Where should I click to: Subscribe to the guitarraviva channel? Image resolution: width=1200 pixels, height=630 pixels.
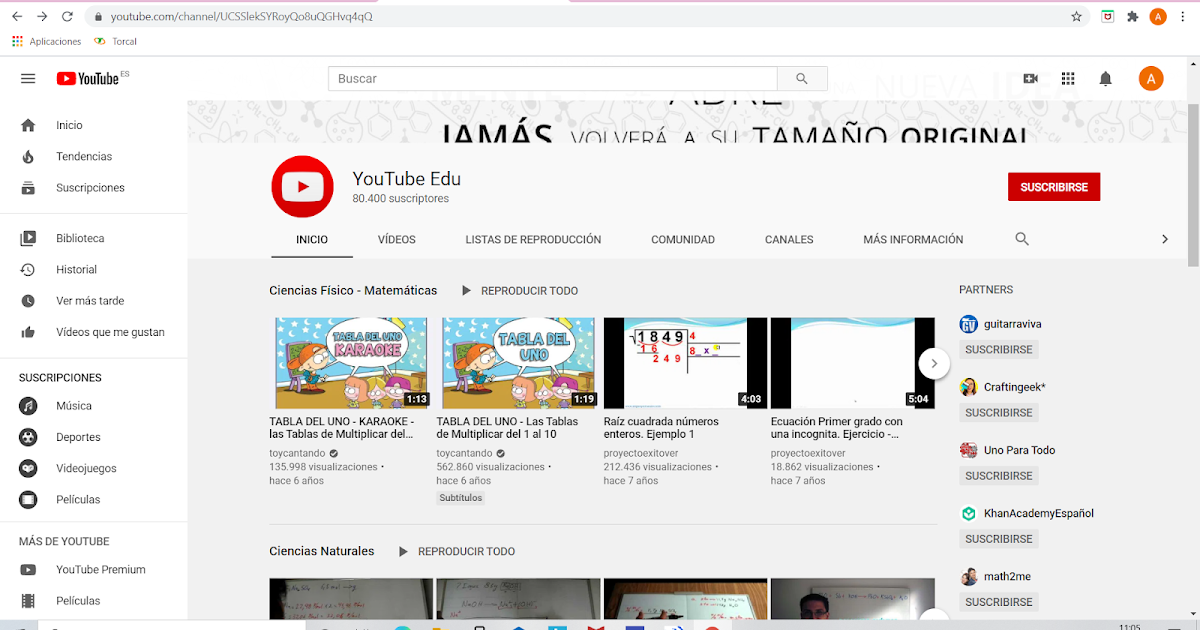[x=998, y=349]
